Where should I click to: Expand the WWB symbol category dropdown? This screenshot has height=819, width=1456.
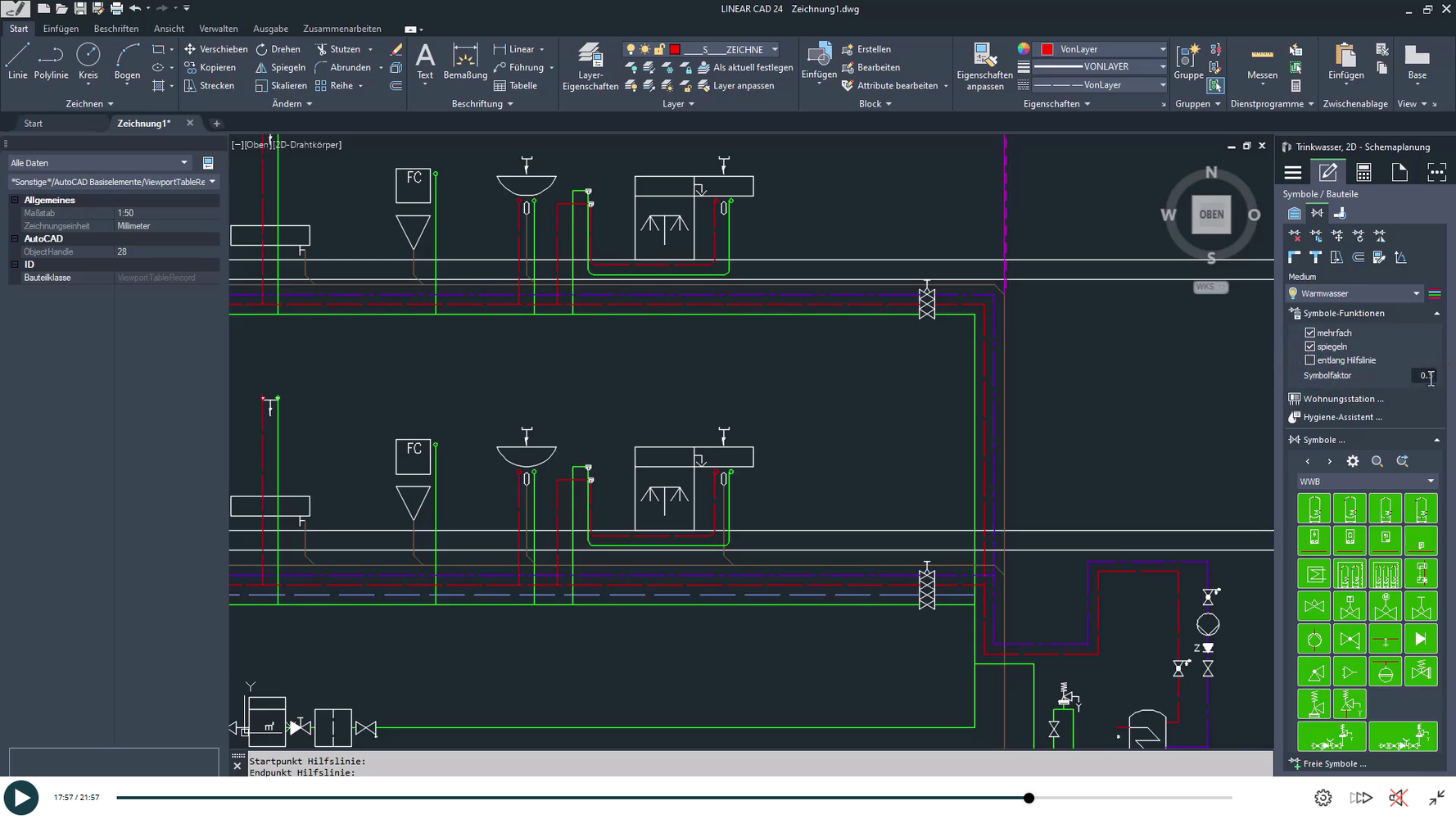click(1431, 482)
